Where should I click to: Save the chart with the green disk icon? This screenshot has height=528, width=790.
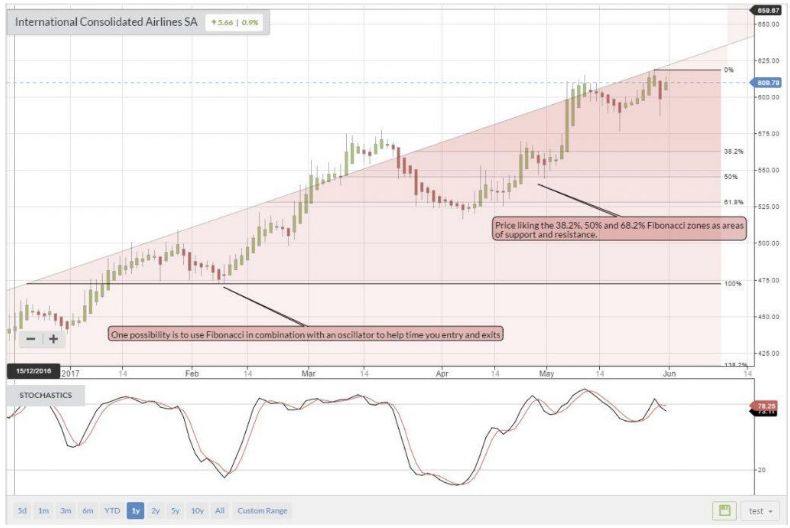tap(725, 510)
